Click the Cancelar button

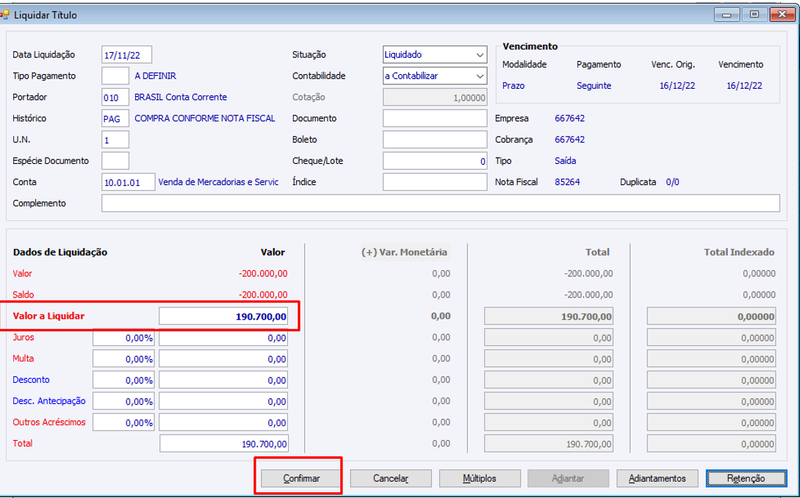[x=390, y=479]
